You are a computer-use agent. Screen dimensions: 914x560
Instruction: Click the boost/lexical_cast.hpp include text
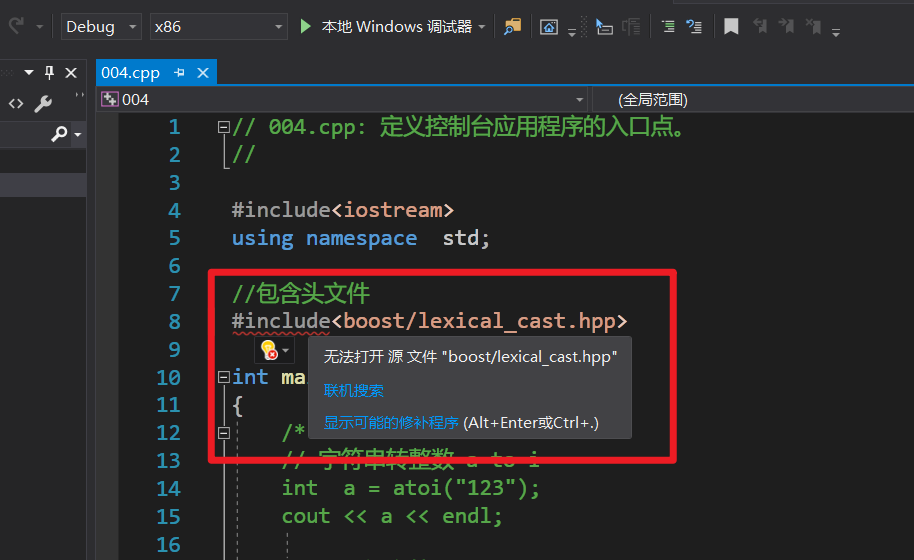pyautogui.click(x=479, y=321)
